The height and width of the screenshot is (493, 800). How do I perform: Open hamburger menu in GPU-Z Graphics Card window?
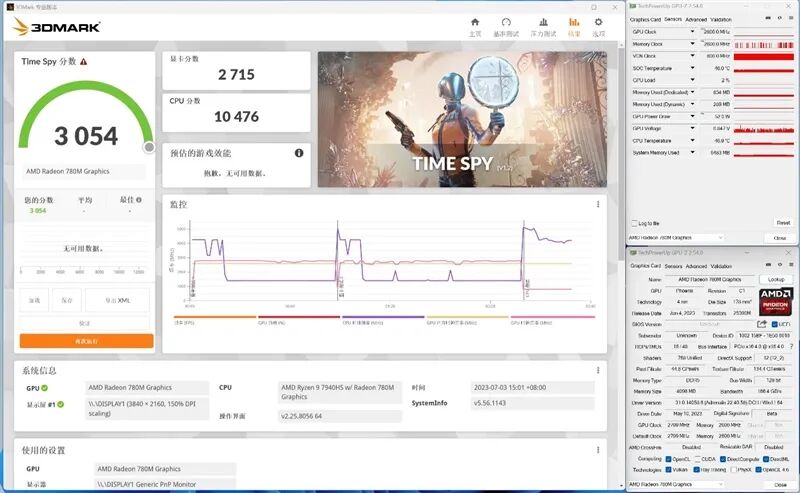coord(790,265)
